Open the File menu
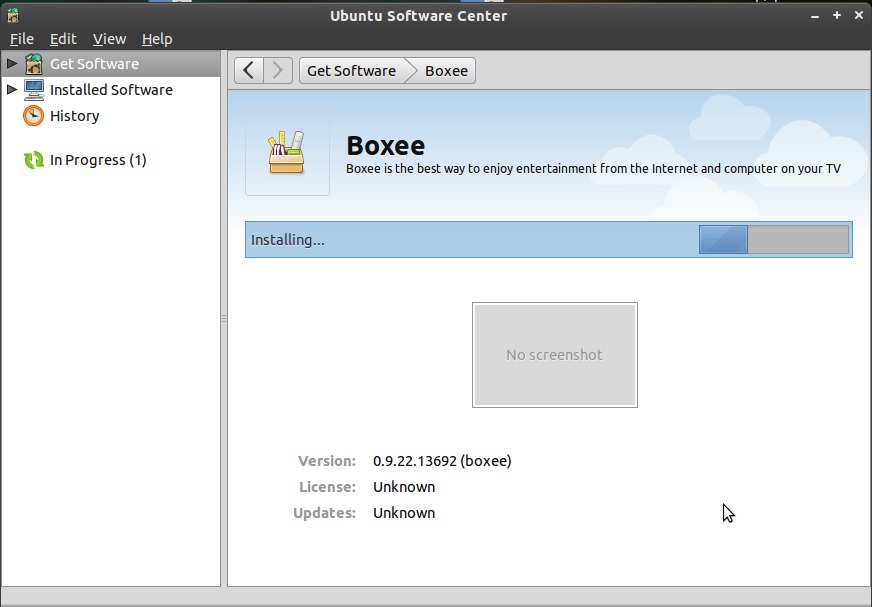The height and width of the screenshot is (607, 872). coord(22,39)
